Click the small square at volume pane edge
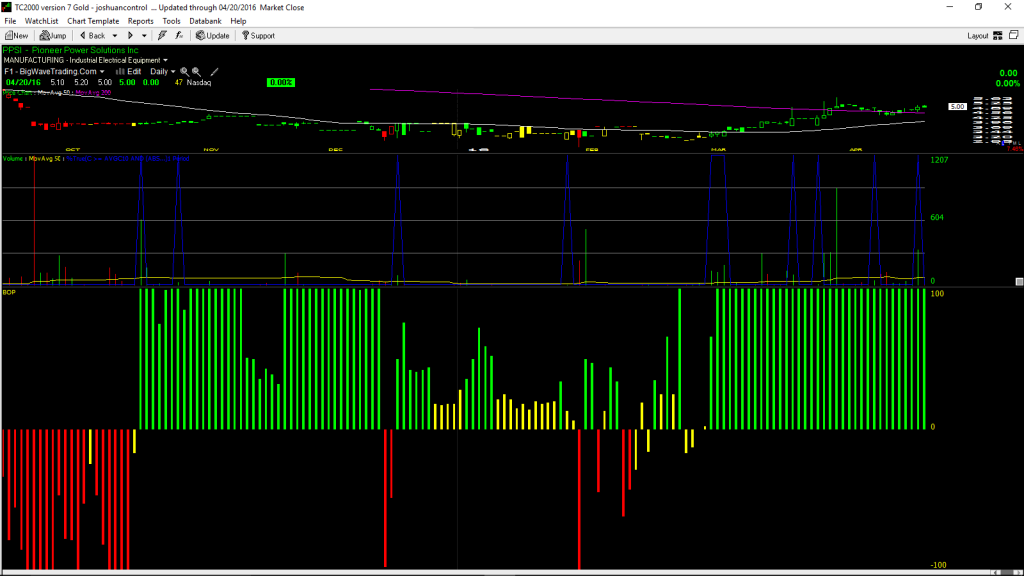The width and height of the screenshot is (1024, 576). [1019, 281]
